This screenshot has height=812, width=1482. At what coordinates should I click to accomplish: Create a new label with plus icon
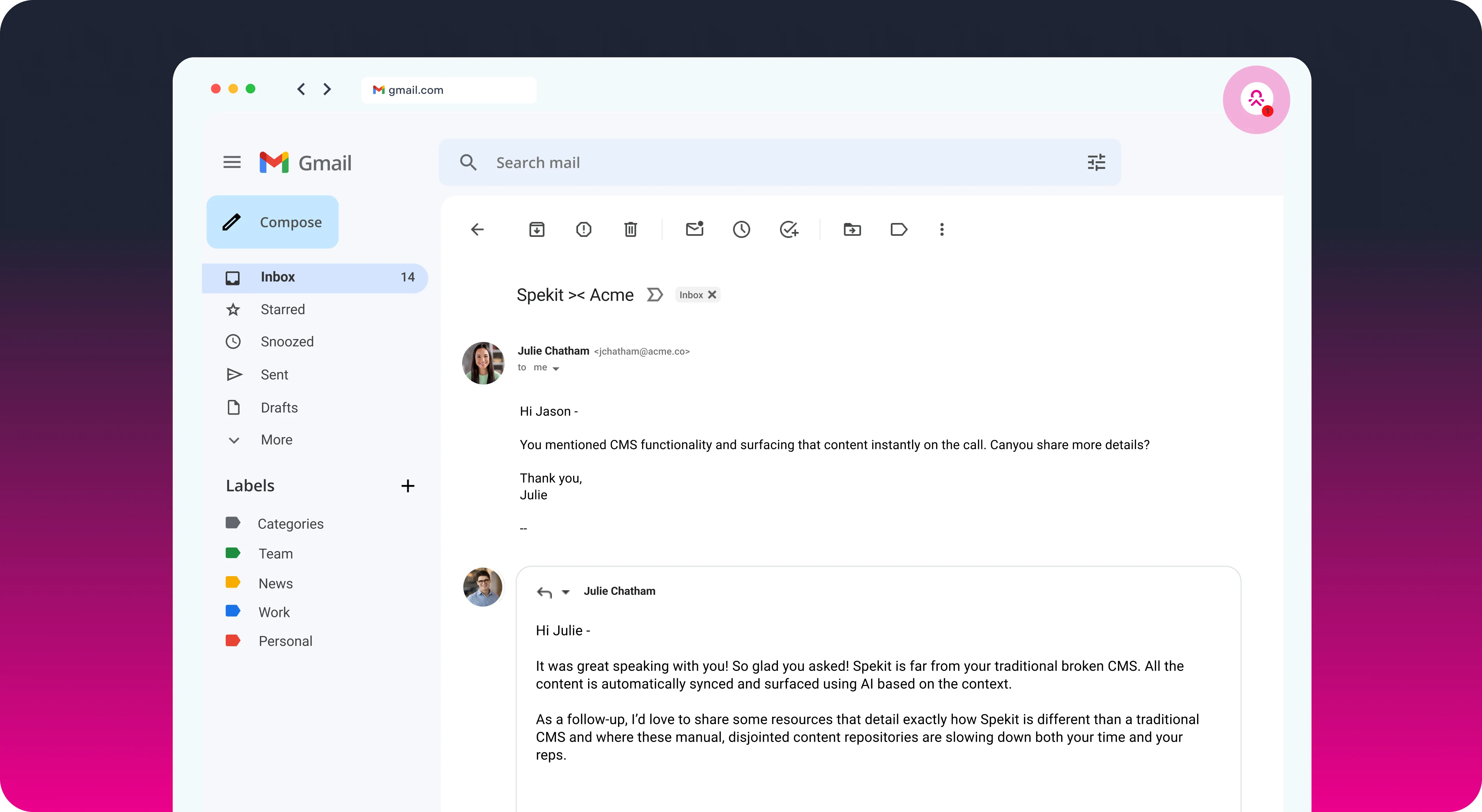tap(408, 487)
